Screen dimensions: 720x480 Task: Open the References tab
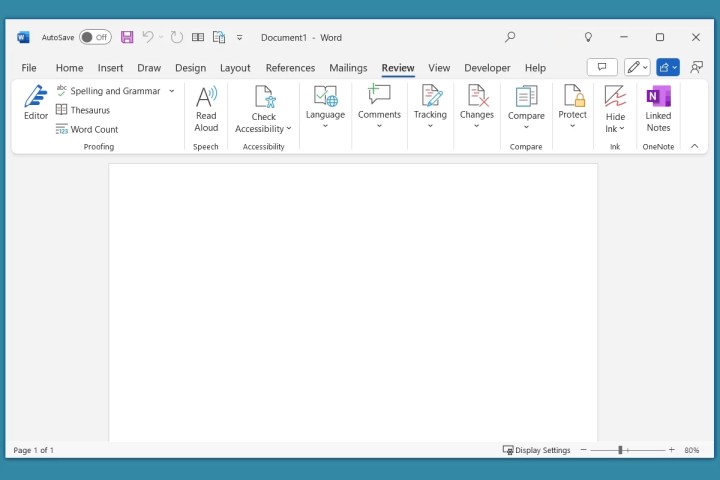[x=290, y=68]
